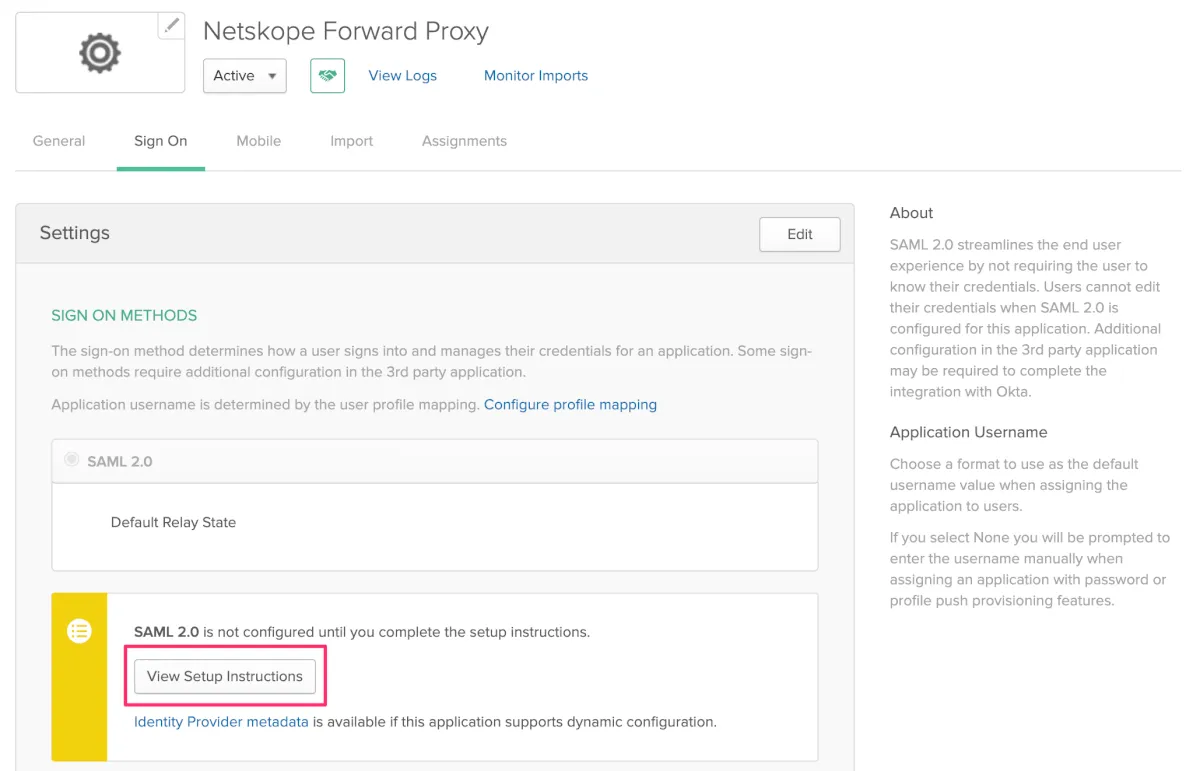This screenshot has width=1200, height=771.
Task: Click the Netskope Forward Proxy title
Action: 345,32
